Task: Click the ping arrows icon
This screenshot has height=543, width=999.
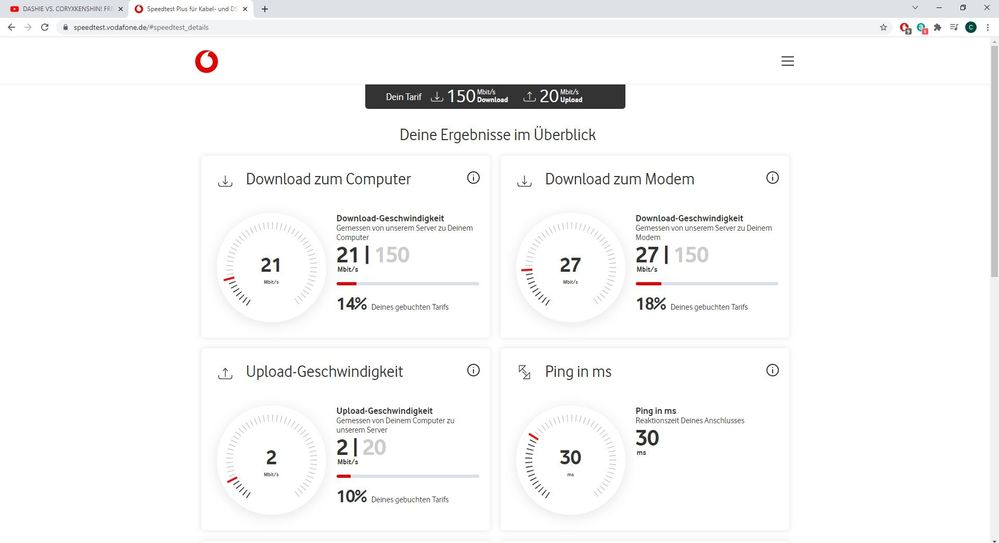Action: 524,372
